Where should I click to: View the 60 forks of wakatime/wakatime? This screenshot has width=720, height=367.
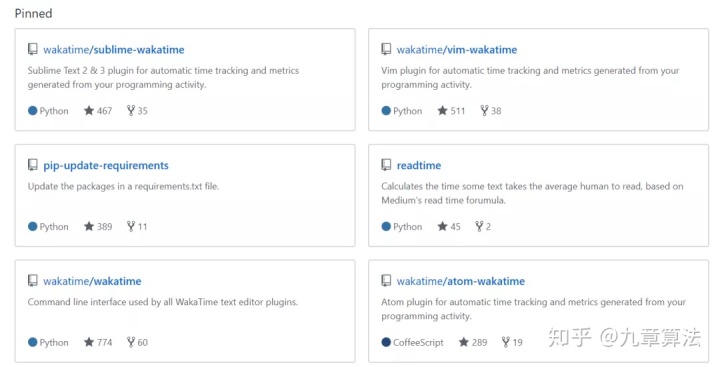(137, 342)
